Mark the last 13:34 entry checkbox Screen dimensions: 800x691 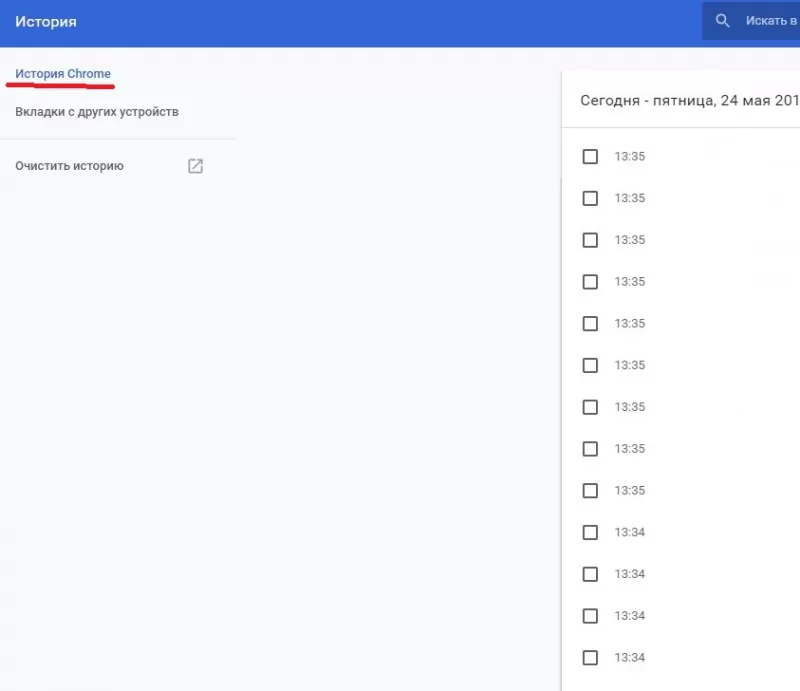pos(590,657)
